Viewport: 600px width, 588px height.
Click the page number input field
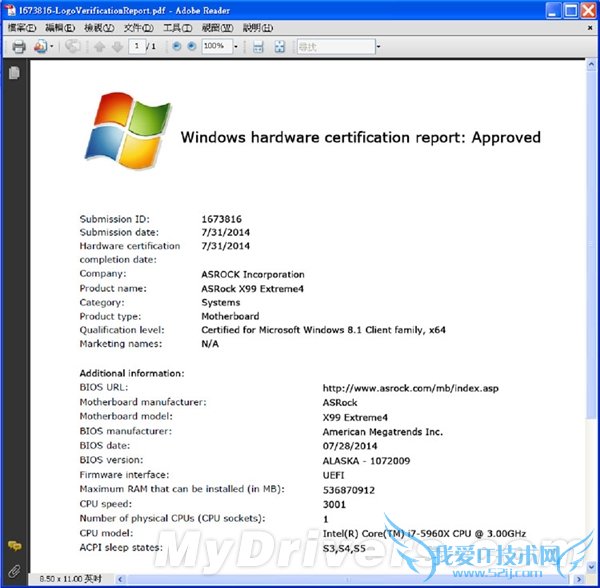pos(137,47)
